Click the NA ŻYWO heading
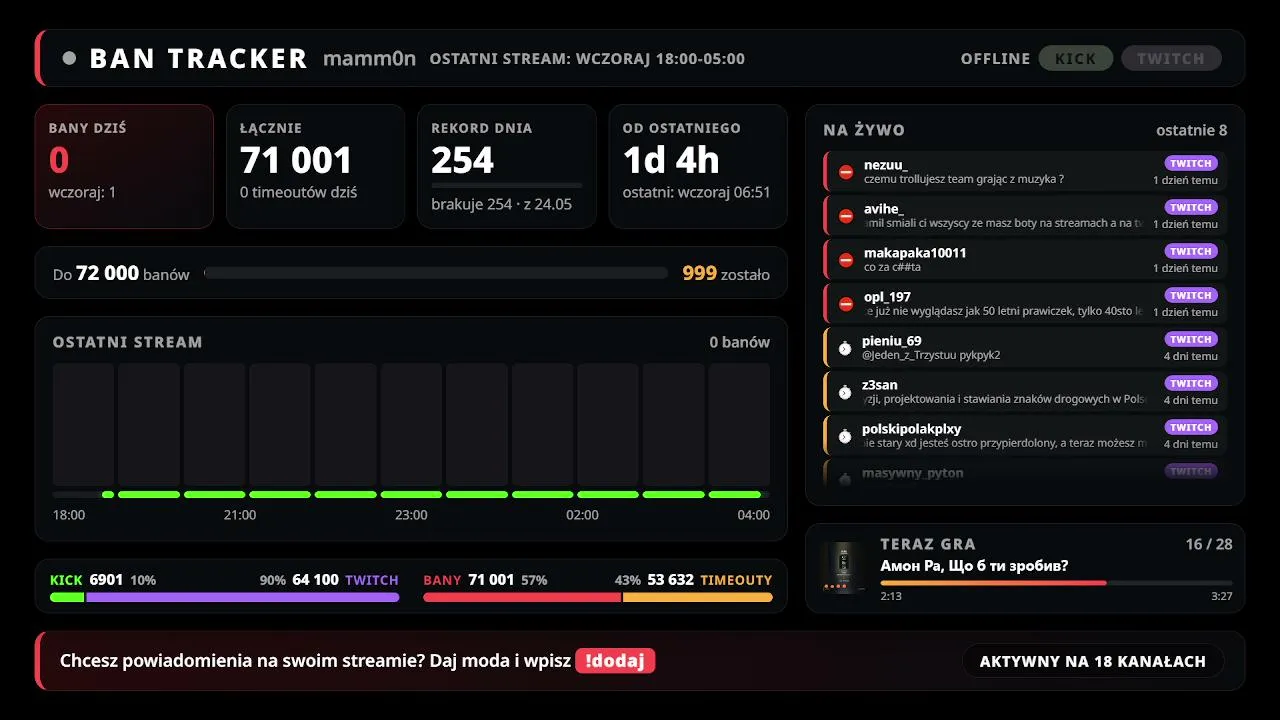1280x720 pixels. point(864,130)
